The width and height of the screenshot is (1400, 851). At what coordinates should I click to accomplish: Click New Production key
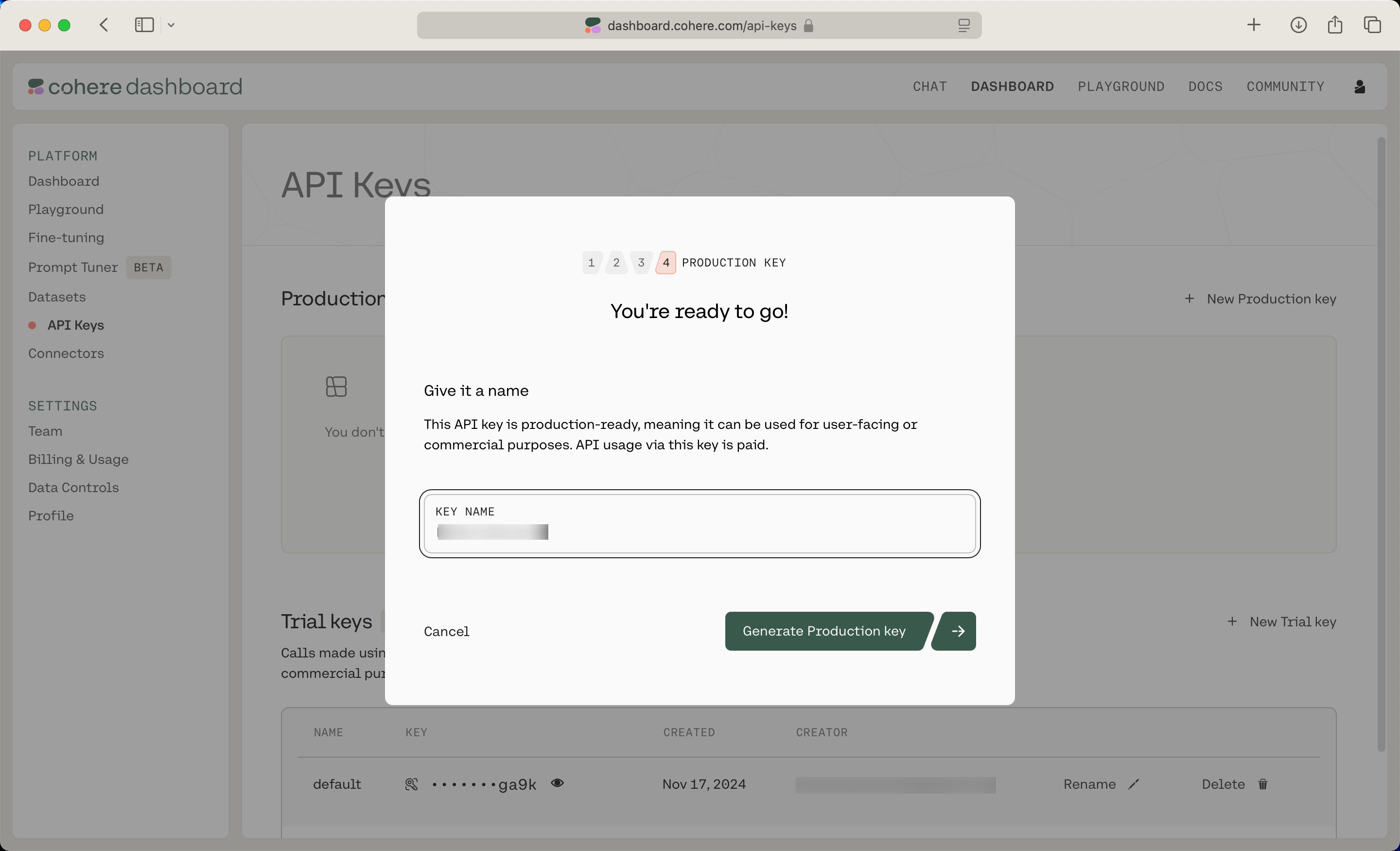coord(1260,299)
